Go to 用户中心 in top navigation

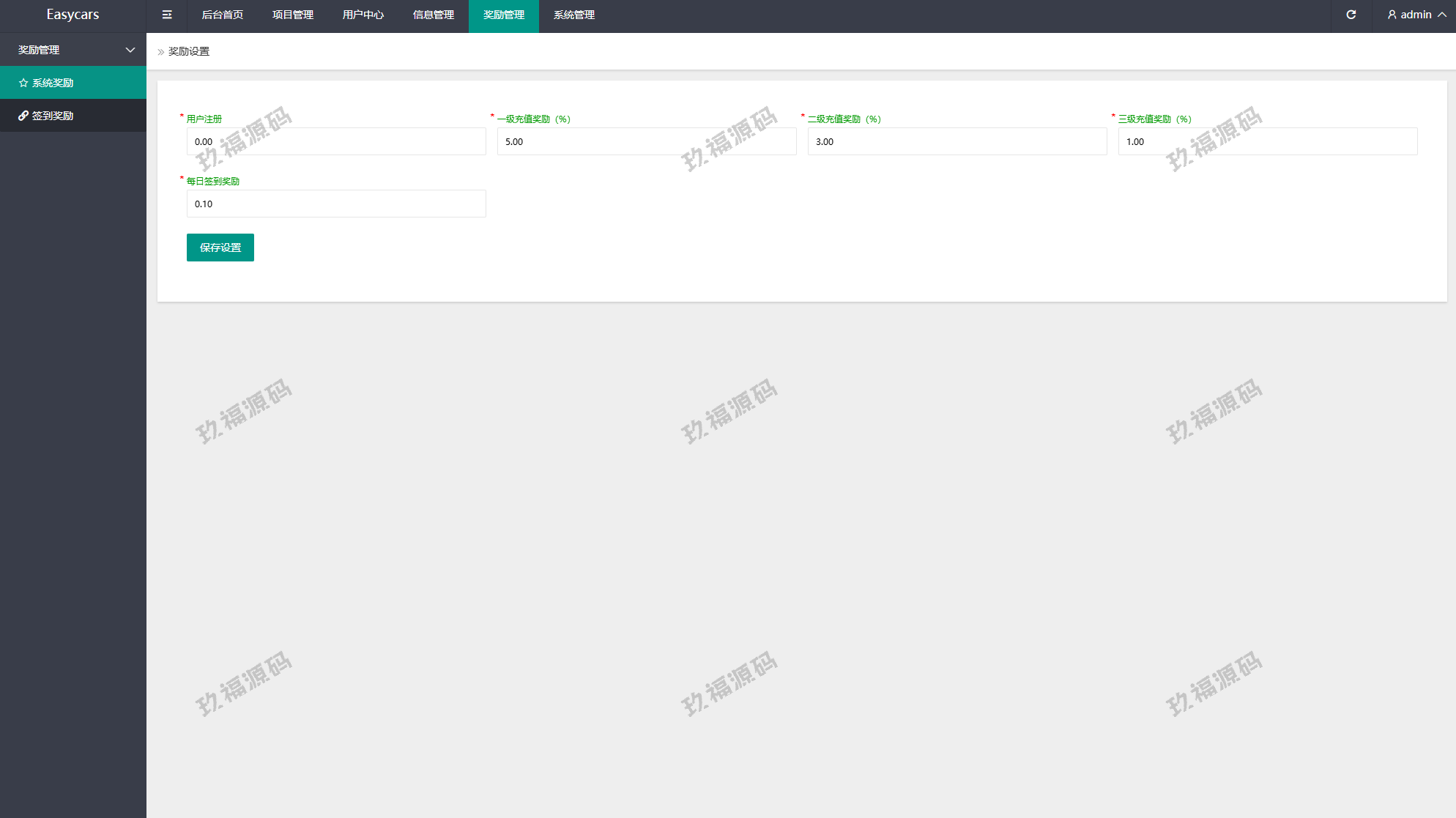363,15
